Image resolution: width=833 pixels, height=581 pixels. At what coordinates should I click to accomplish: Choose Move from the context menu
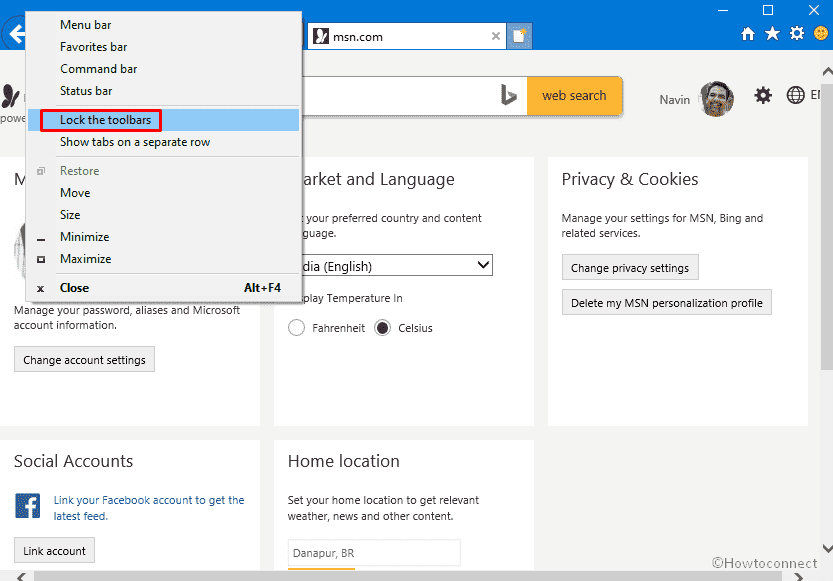163,193
